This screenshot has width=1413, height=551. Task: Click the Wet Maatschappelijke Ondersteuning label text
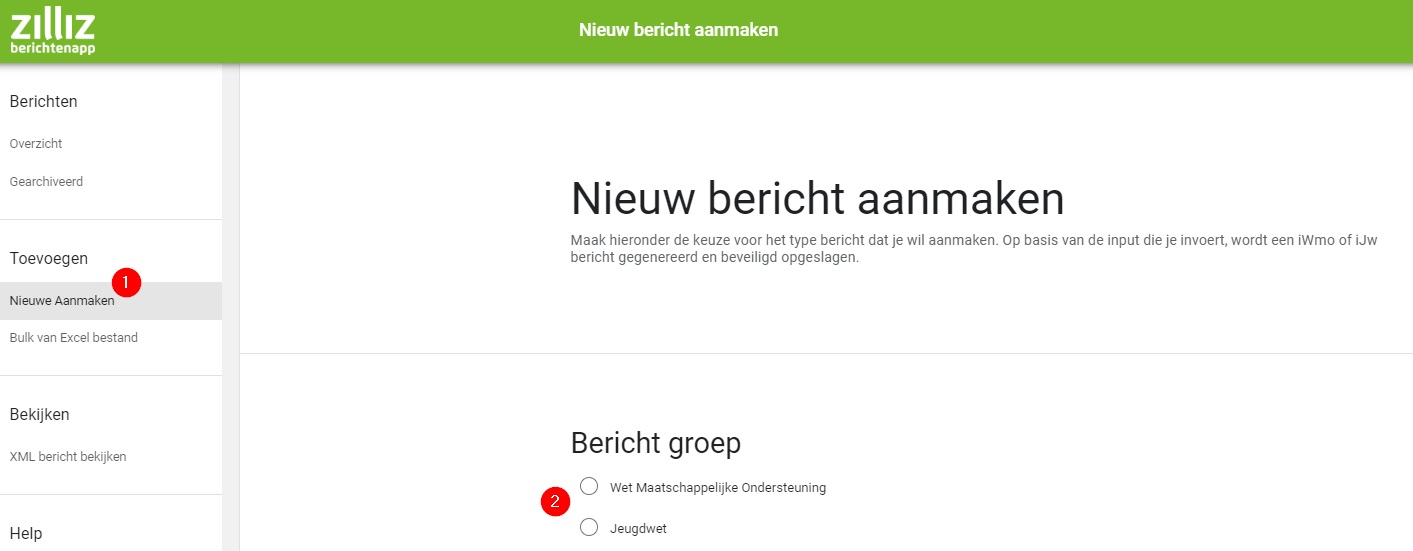tap(717, 488)
